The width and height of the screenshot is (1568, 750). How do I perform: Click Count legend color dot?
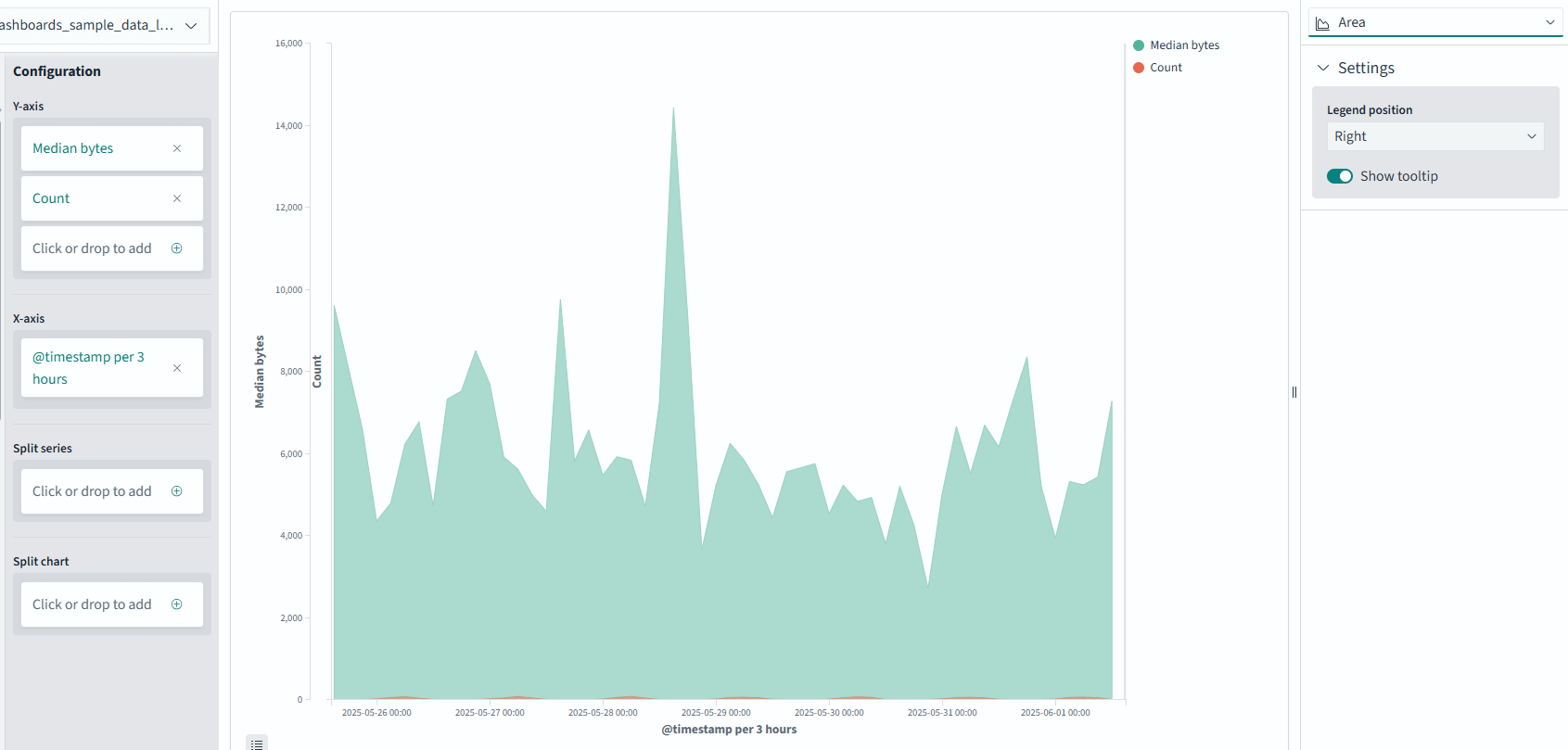pyautogui.click(x=1139, y=68)
